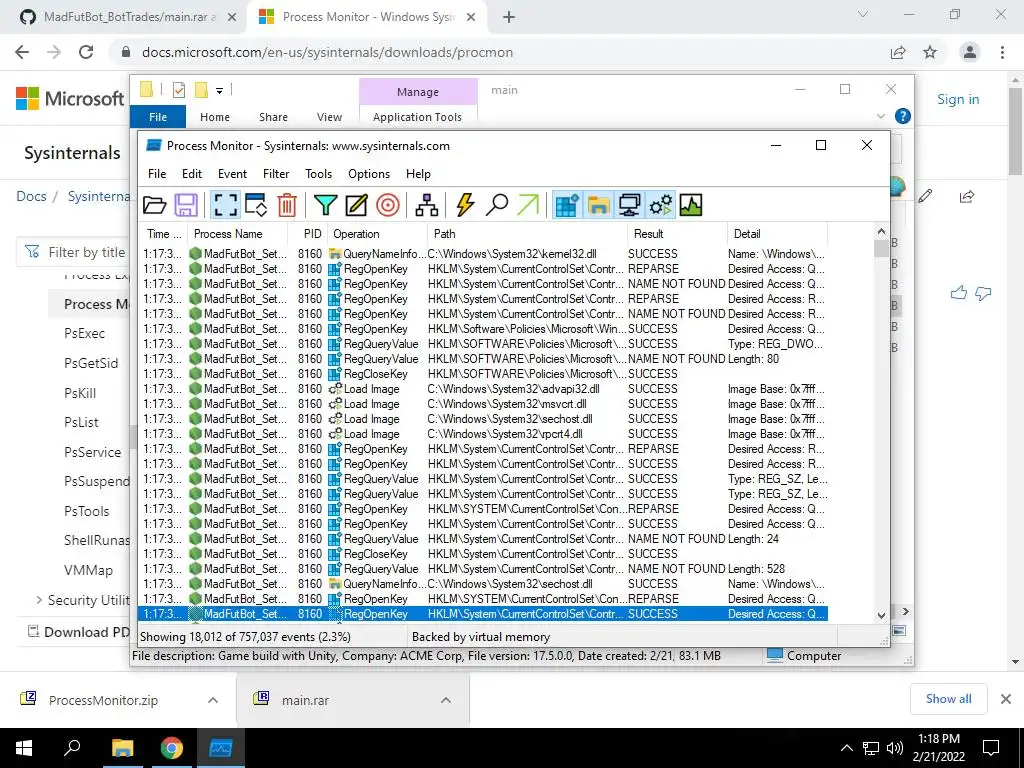The width and height of the screenshot is (1024, 768).
Task: Open the Tools menu
Action: pyautogui.click(x=318, y=174)
